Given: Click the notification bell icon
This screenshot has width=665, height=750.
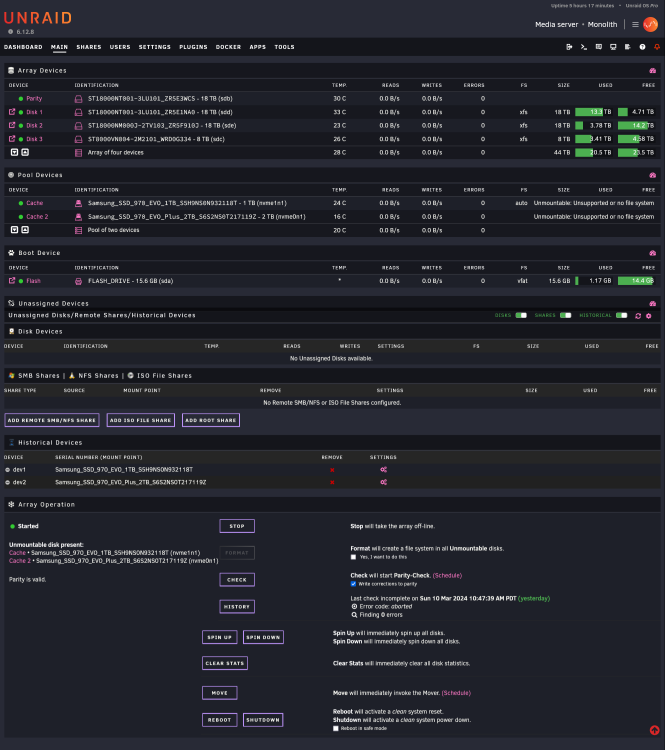Looking at the screenshot, I should [657, 47].
